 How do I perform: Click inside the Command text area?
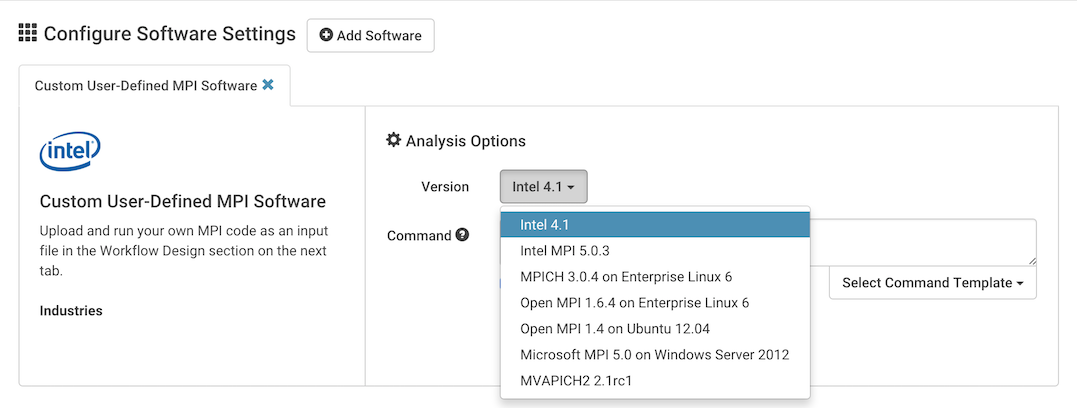[x=925, y=243]
